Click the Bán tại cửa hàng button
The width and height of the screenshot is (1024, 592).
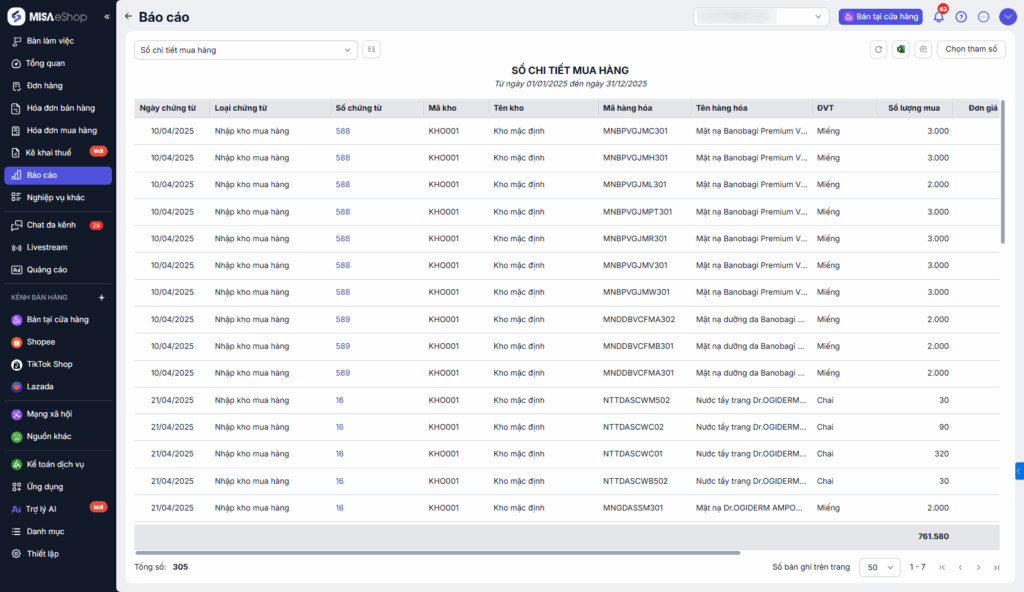[x=880, y=17]
